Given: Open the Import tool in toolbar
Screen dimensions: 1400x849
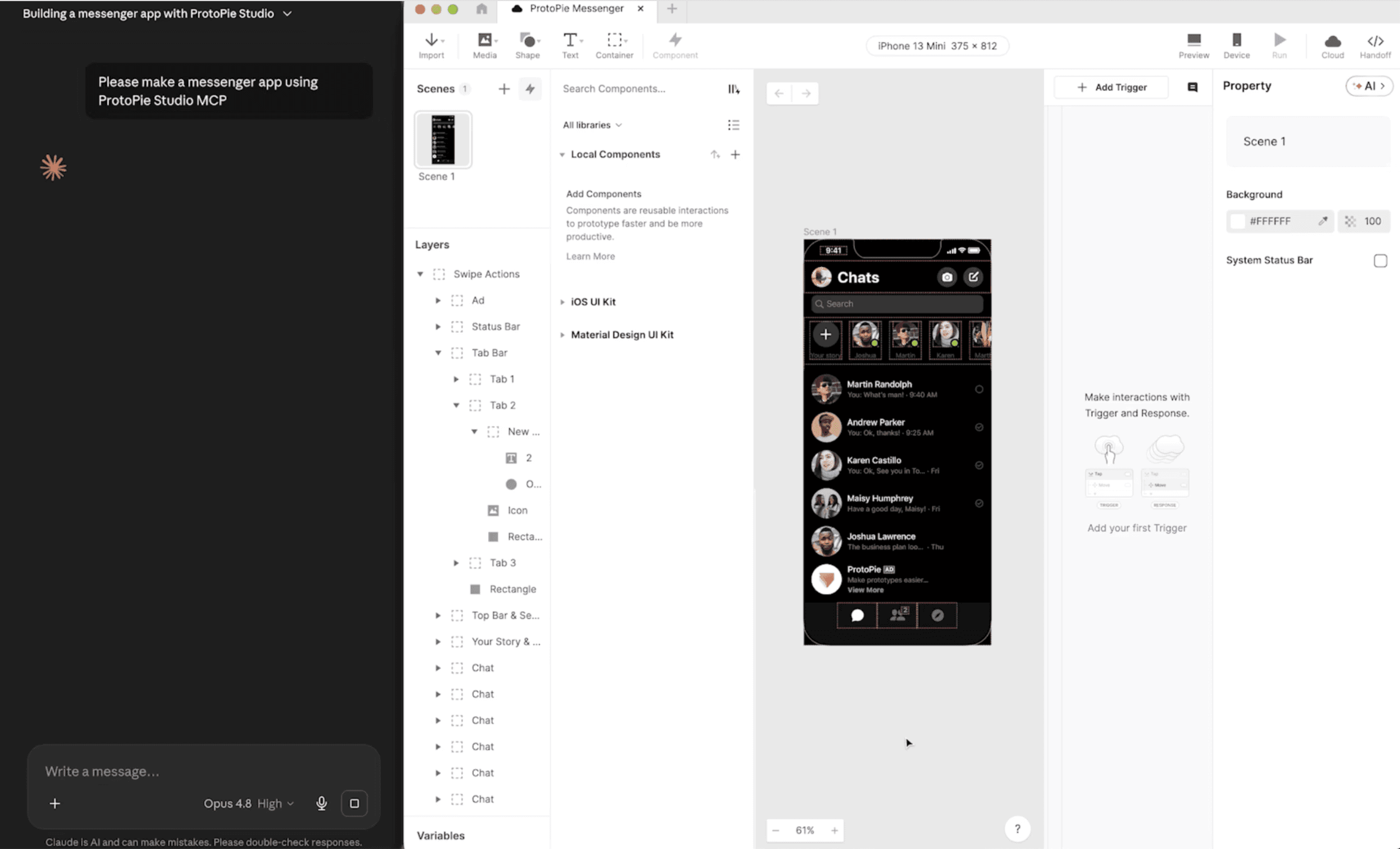Looking at the screenshot, I should 431,45.
